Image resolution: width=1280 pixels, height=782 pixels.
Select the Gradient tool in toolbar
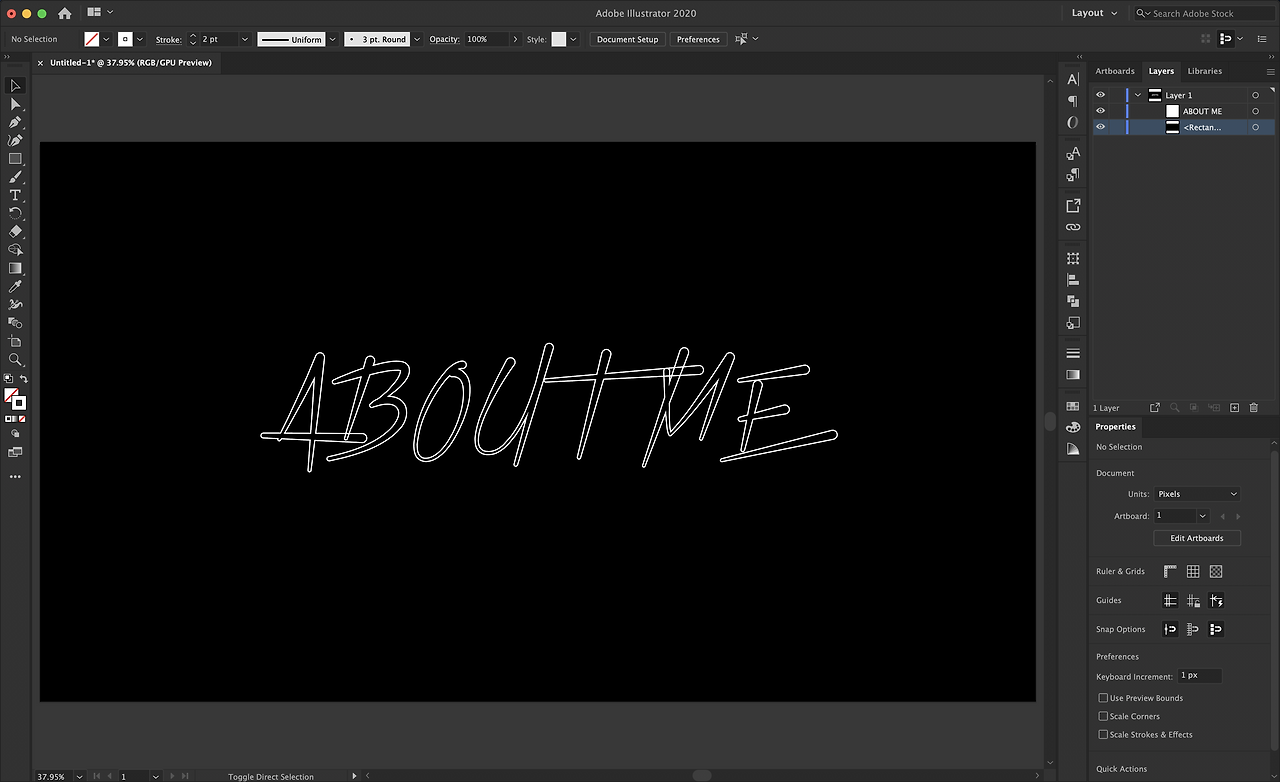(15, 268)
